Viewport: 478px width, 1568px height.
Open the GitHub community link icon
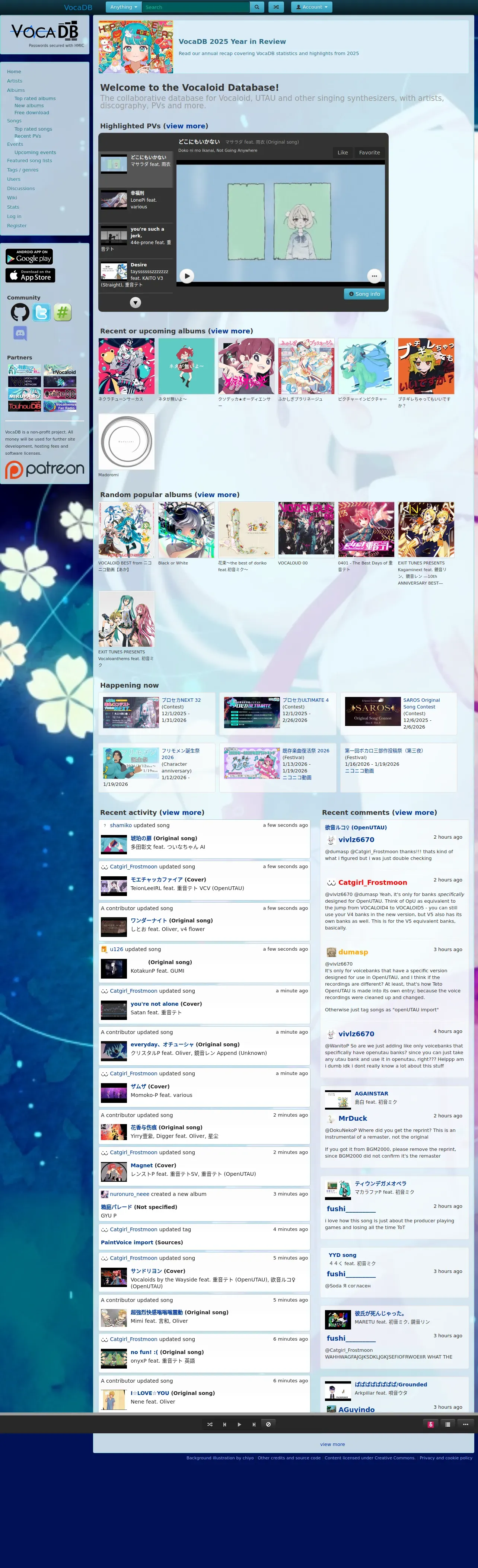pyautogui.click(x=20, y=312)
